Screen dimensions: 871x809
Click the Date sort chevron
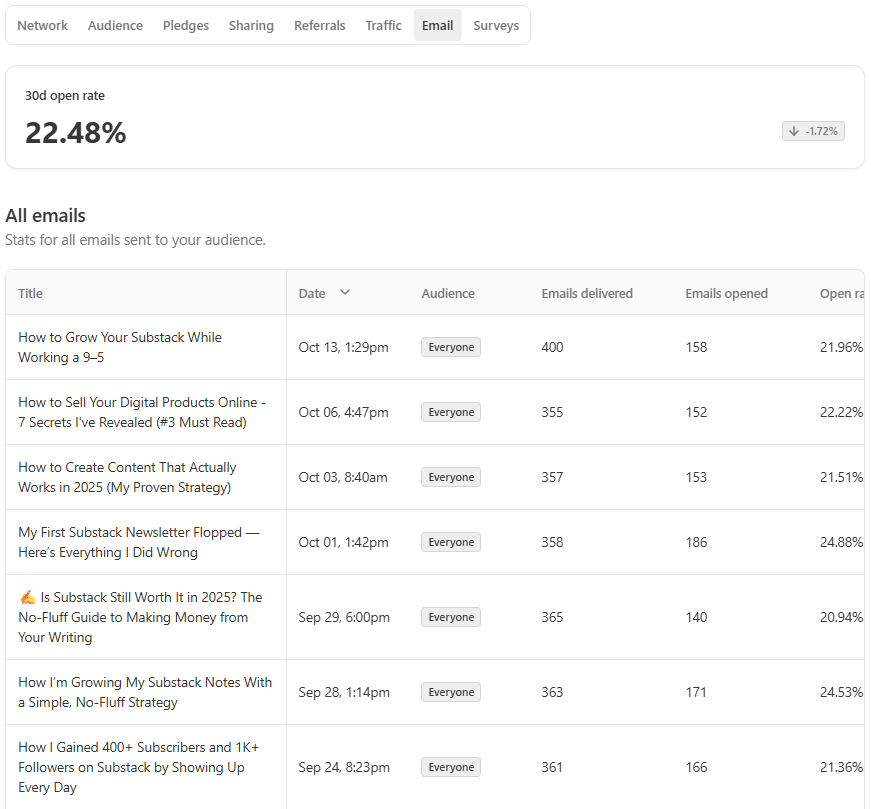tap(345, 292)
